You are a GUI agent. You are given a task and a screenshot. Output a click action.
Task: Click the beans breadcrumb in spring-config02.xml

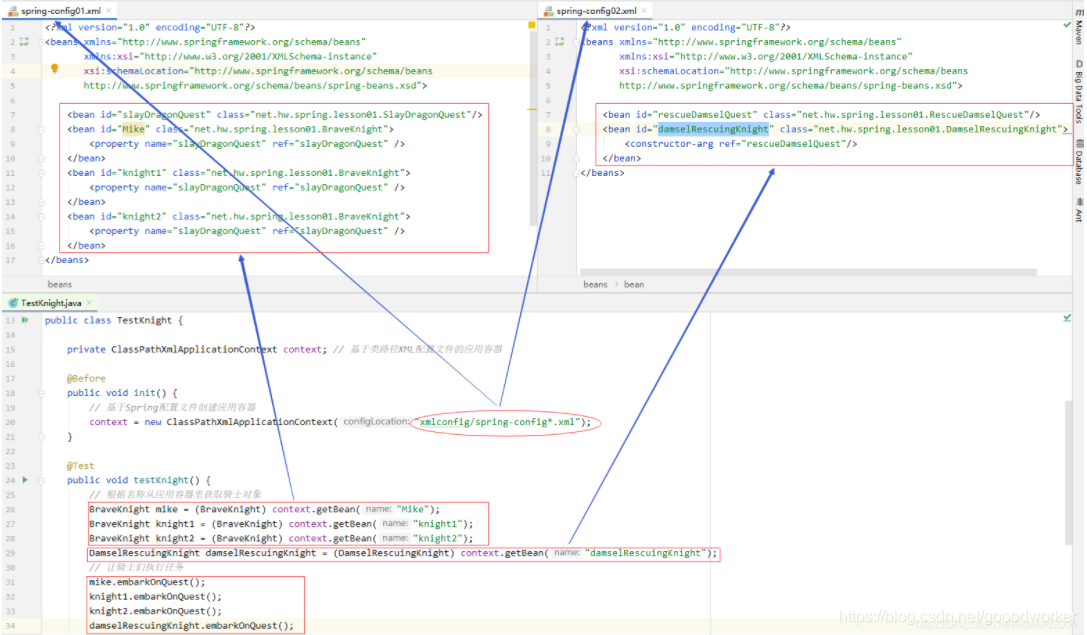pyautogui.click(x=595, y=284)
